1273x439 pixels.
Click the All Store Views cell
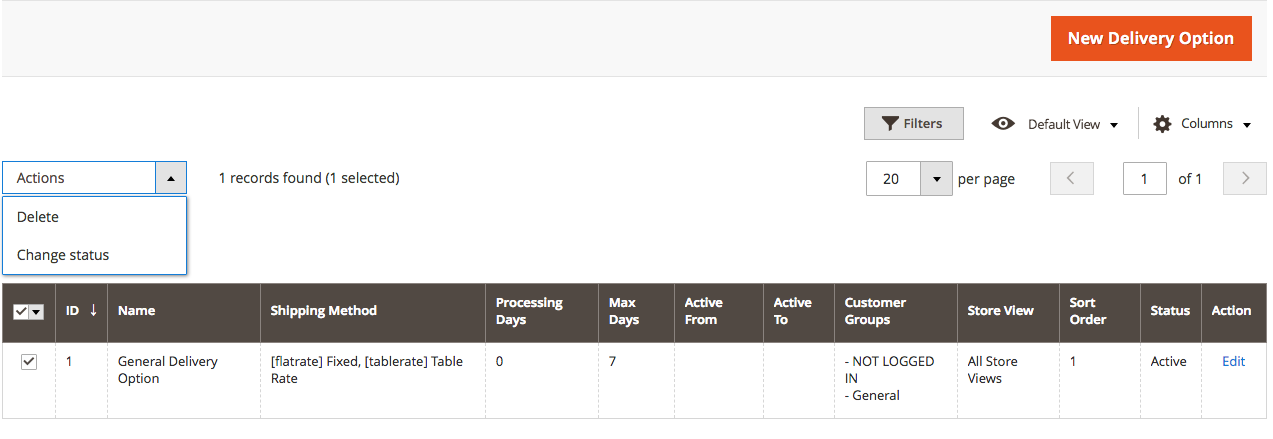click(x=1008, y=380)
